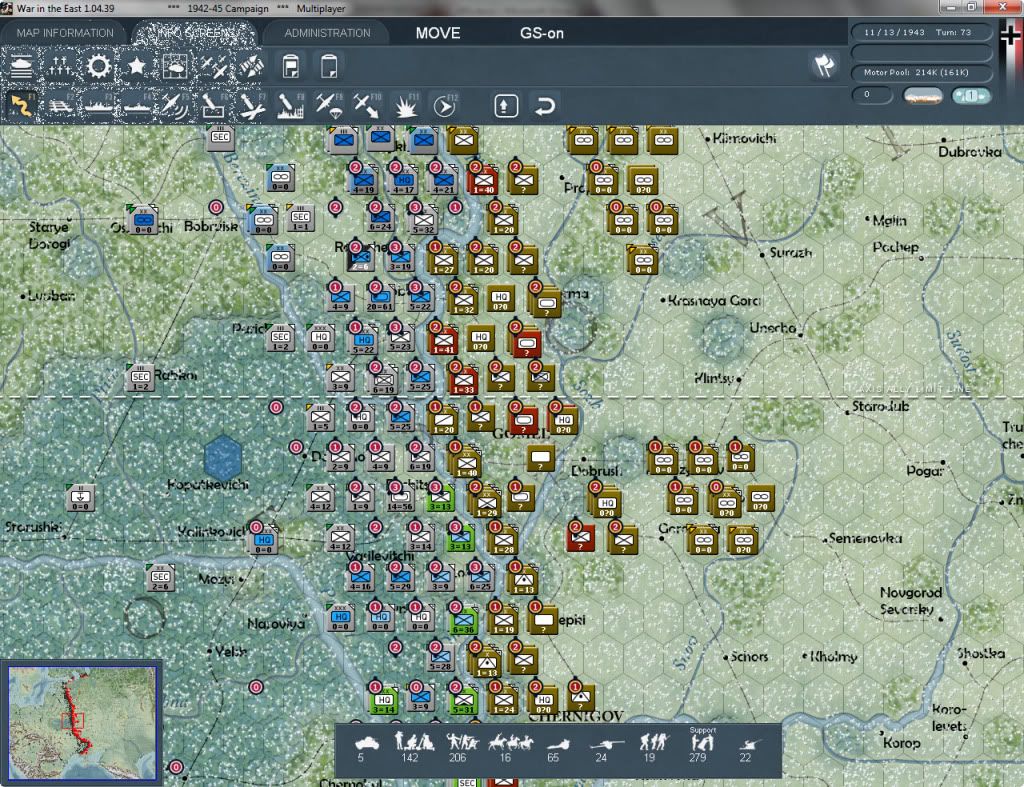The height and width of the screenshot is (787, 1024).
Task: Select the air base unit near Starushki
Action: pos(80,499)
